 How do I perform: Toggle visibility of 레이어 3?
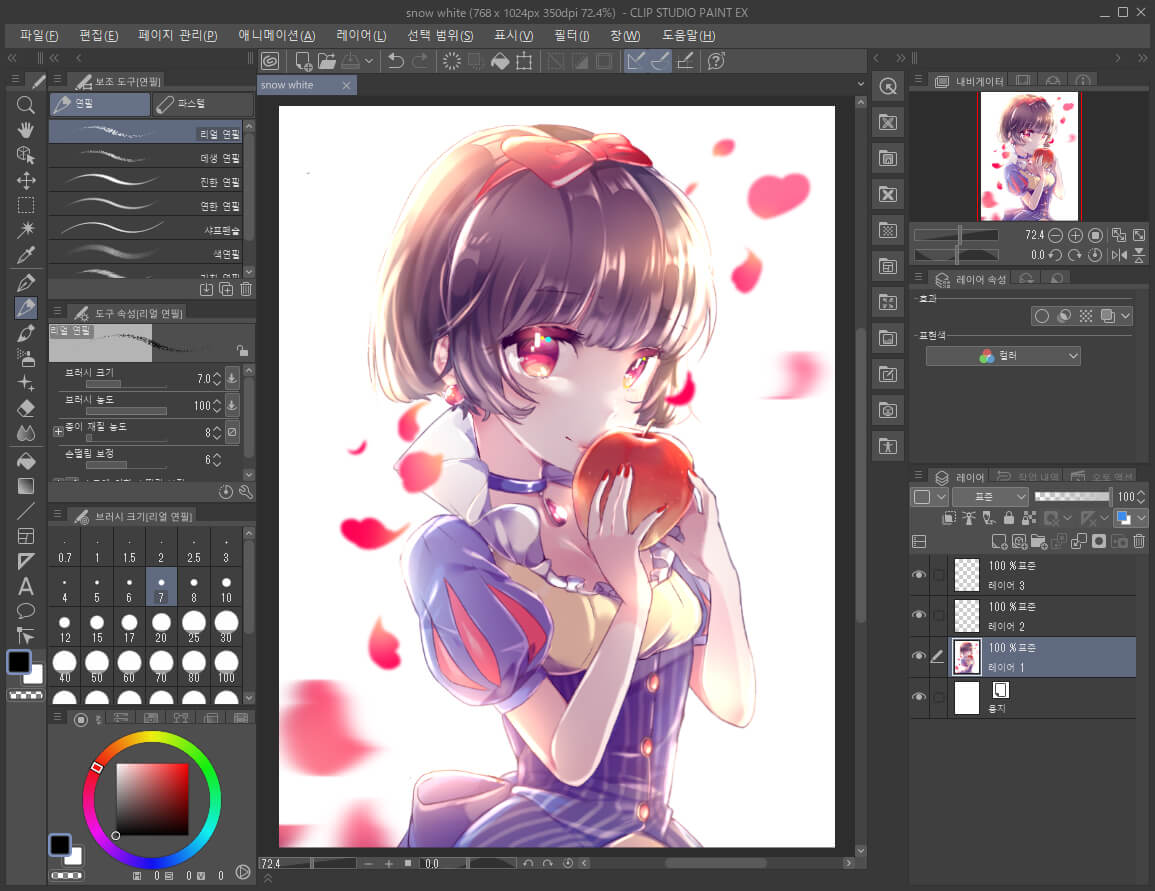point(918,575)
